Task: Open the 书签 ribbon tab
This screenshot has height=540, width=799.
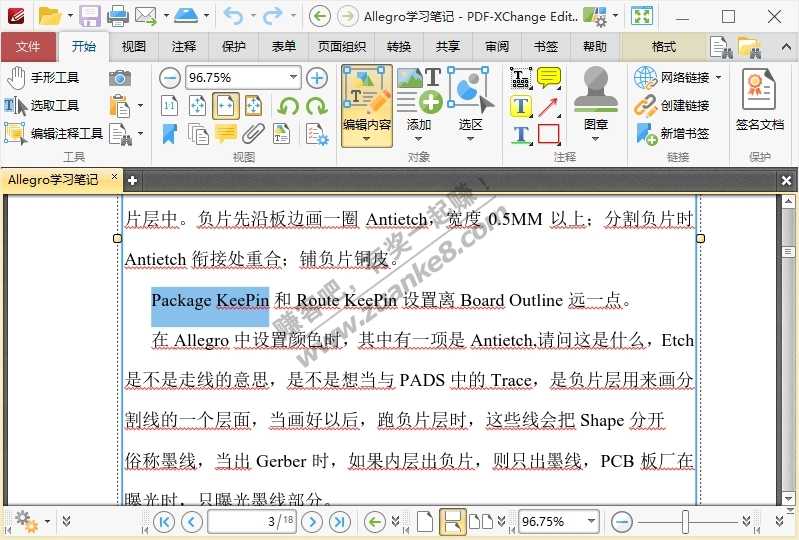Action: [546, 47]
